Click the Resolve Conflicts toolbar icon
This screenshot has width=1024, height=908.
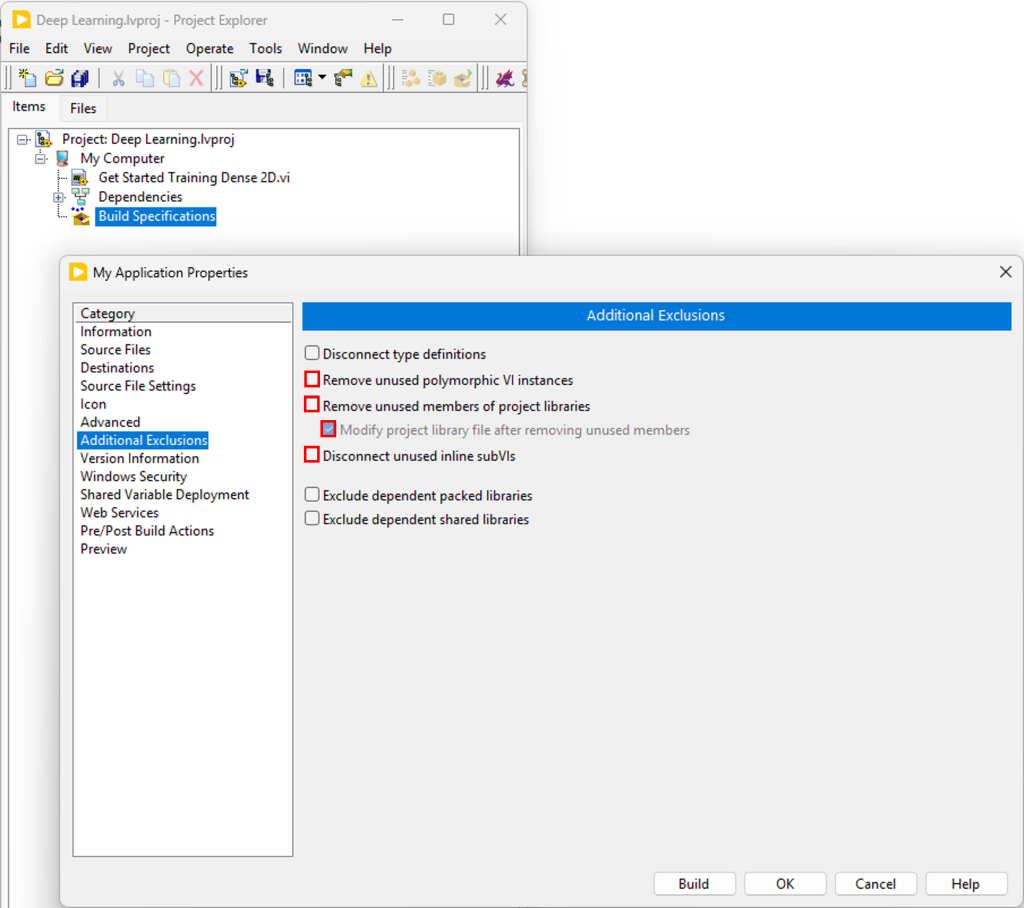(344, 78)
